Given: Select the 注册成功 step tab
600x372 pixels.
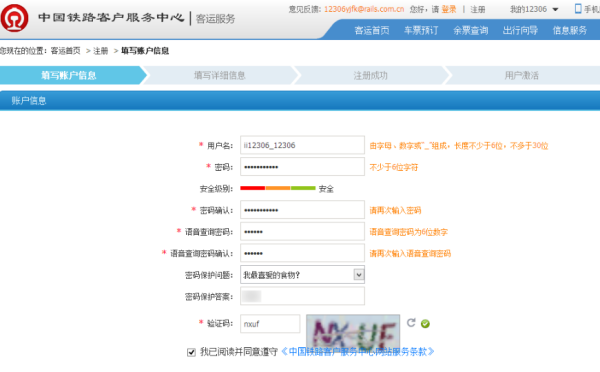Looking at the screenshot, I should click(x=370, y=75).
